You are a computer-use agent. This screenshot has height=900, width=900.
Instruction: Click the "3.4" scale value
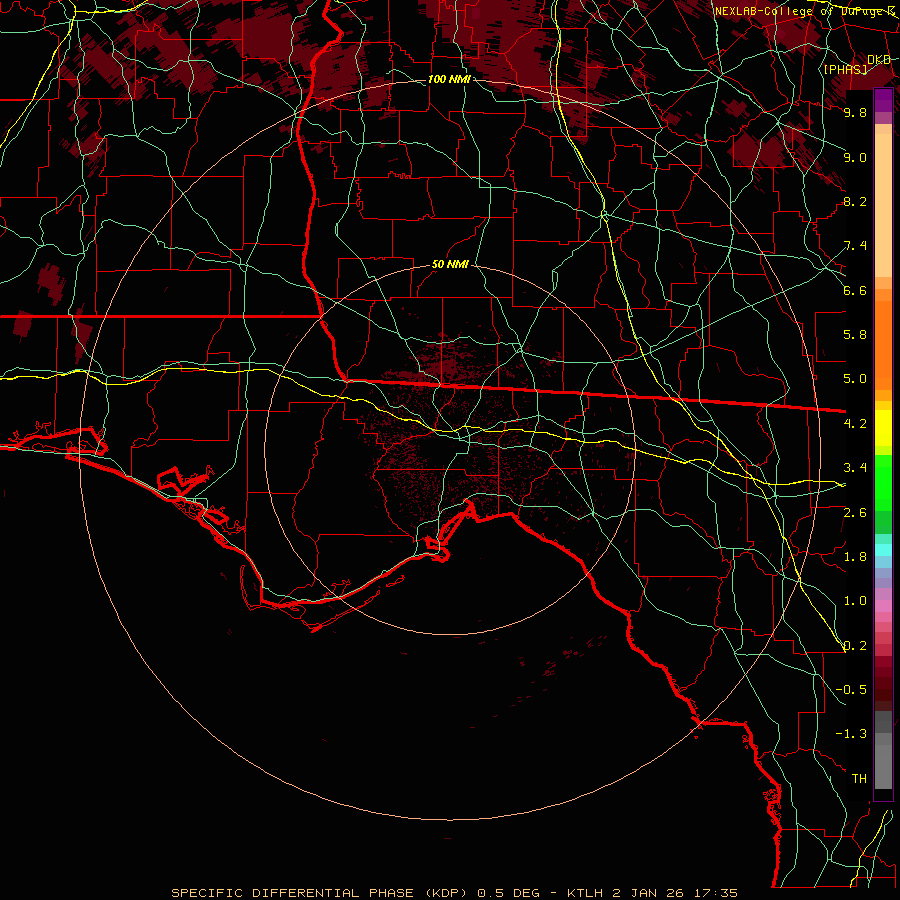[855, 468]
